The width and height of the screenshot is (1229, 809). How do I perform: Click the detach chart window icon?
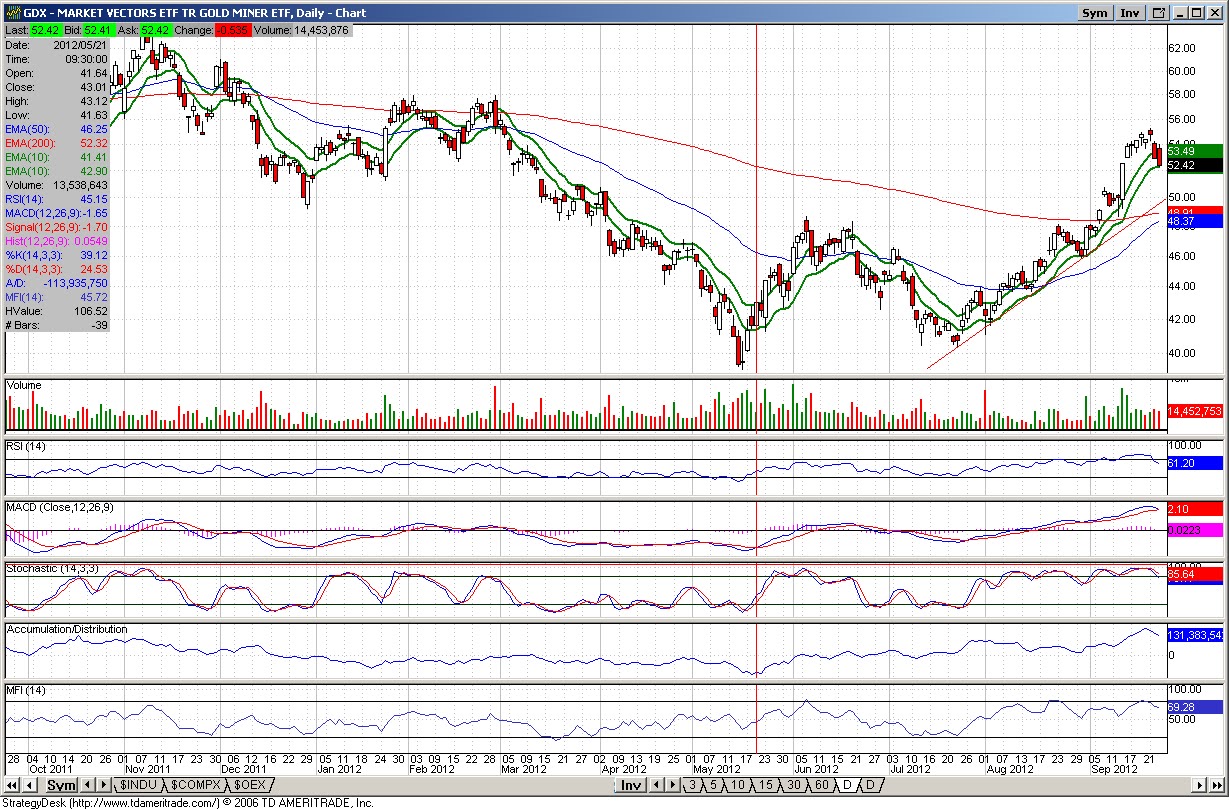point(1159,13)
